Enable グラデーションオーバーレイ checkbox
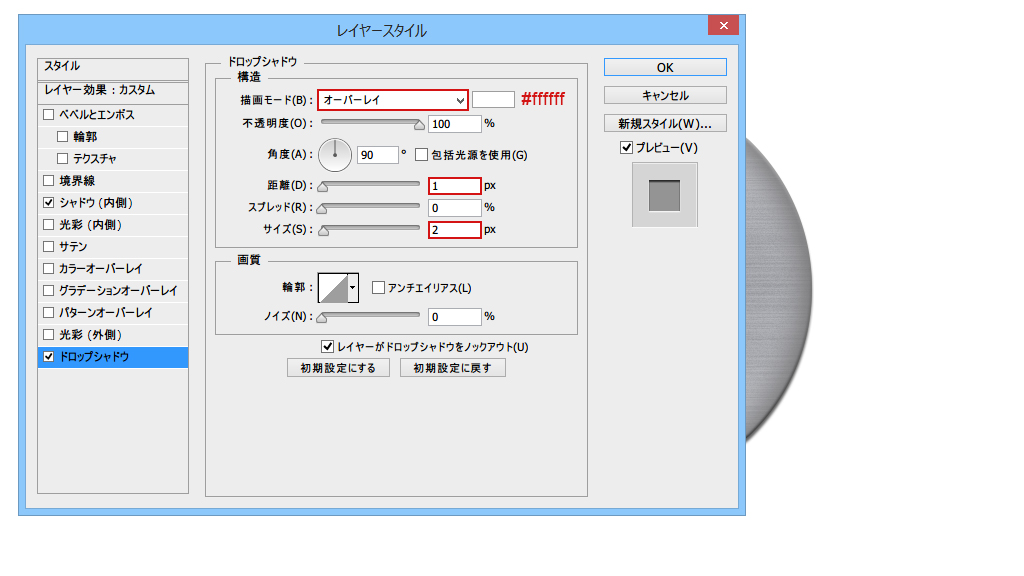Screen dimensions: 1024x576 48,291
